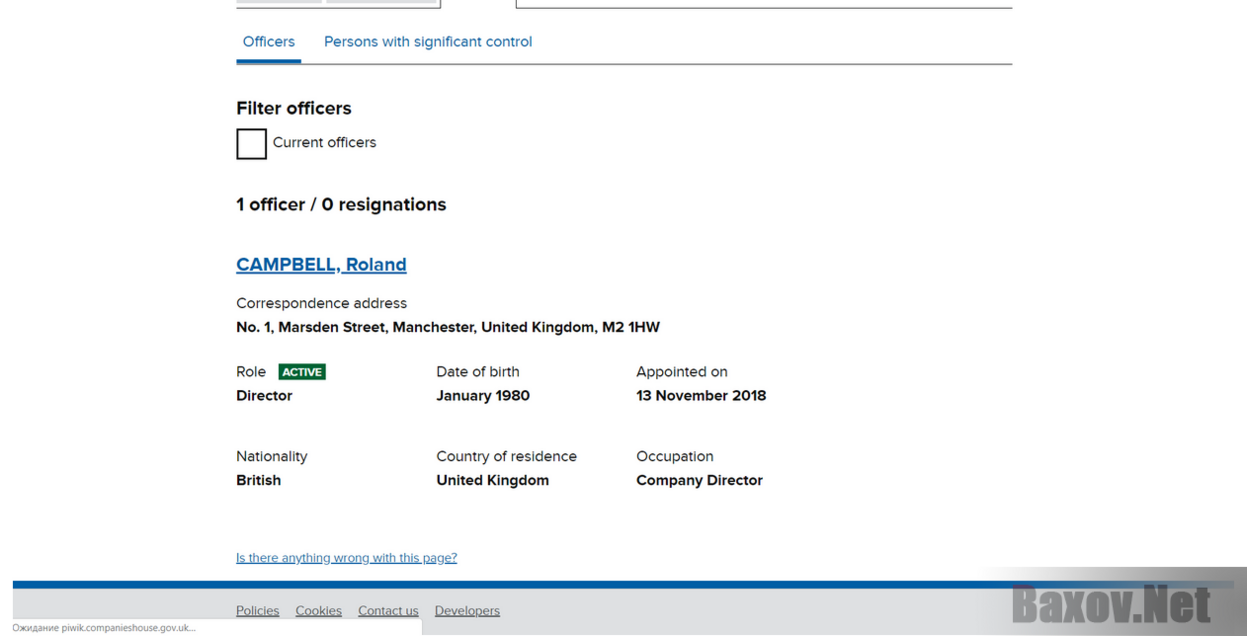
Task: Open Persons with significant control tab
Action: 427,42
